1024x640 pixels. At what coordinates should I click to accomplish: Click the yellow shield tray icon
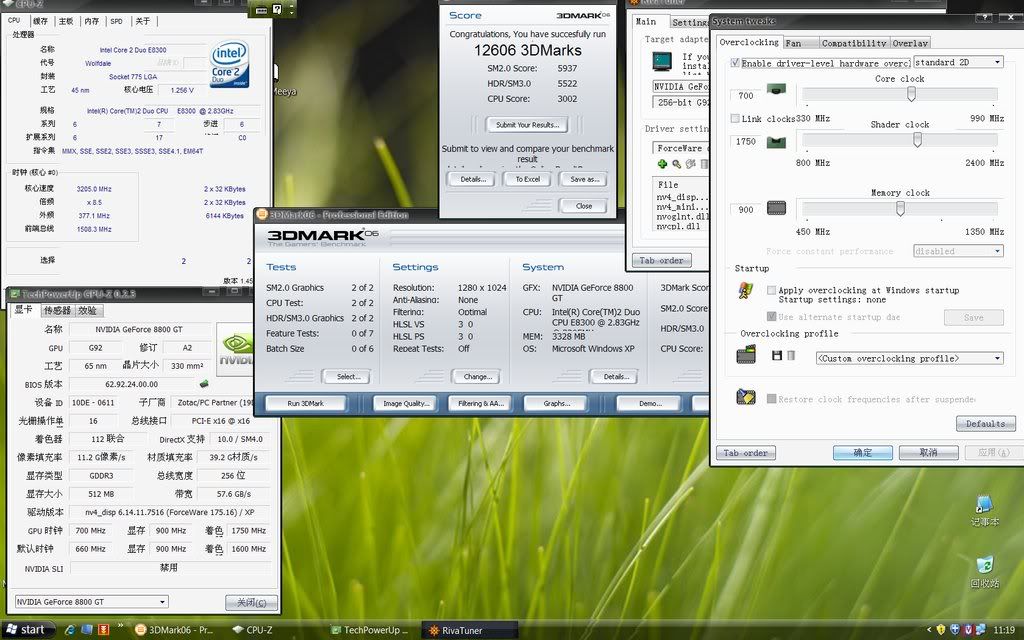pyautogui.click(x=940, y=630)
